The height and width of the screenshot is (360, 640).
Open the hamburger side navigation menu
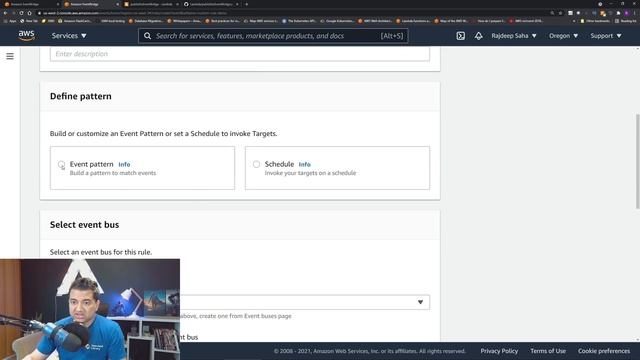pos(10,56)
